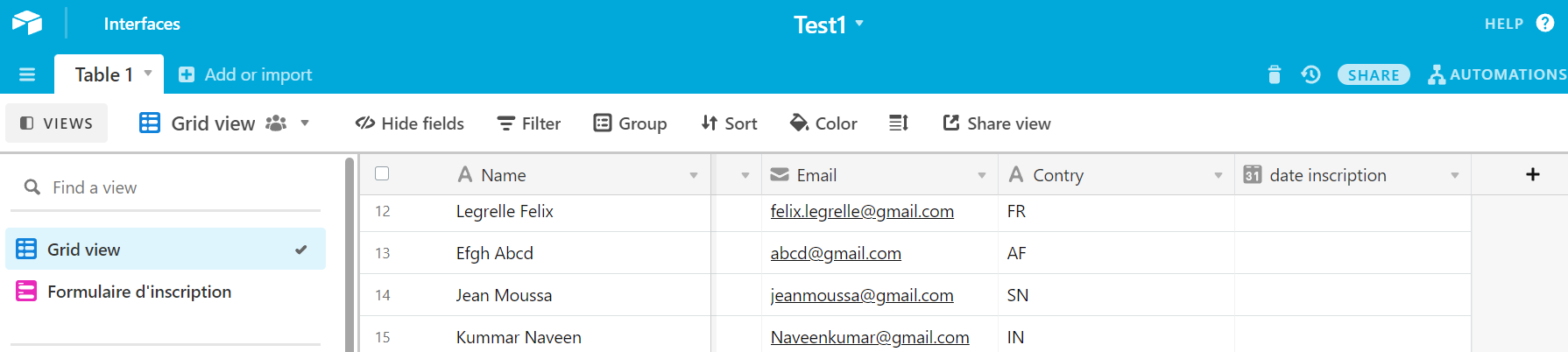This screenshot has width=1568, height=352.
Task: Click the Grid view grid icon in toolbar
Action: 150,123
